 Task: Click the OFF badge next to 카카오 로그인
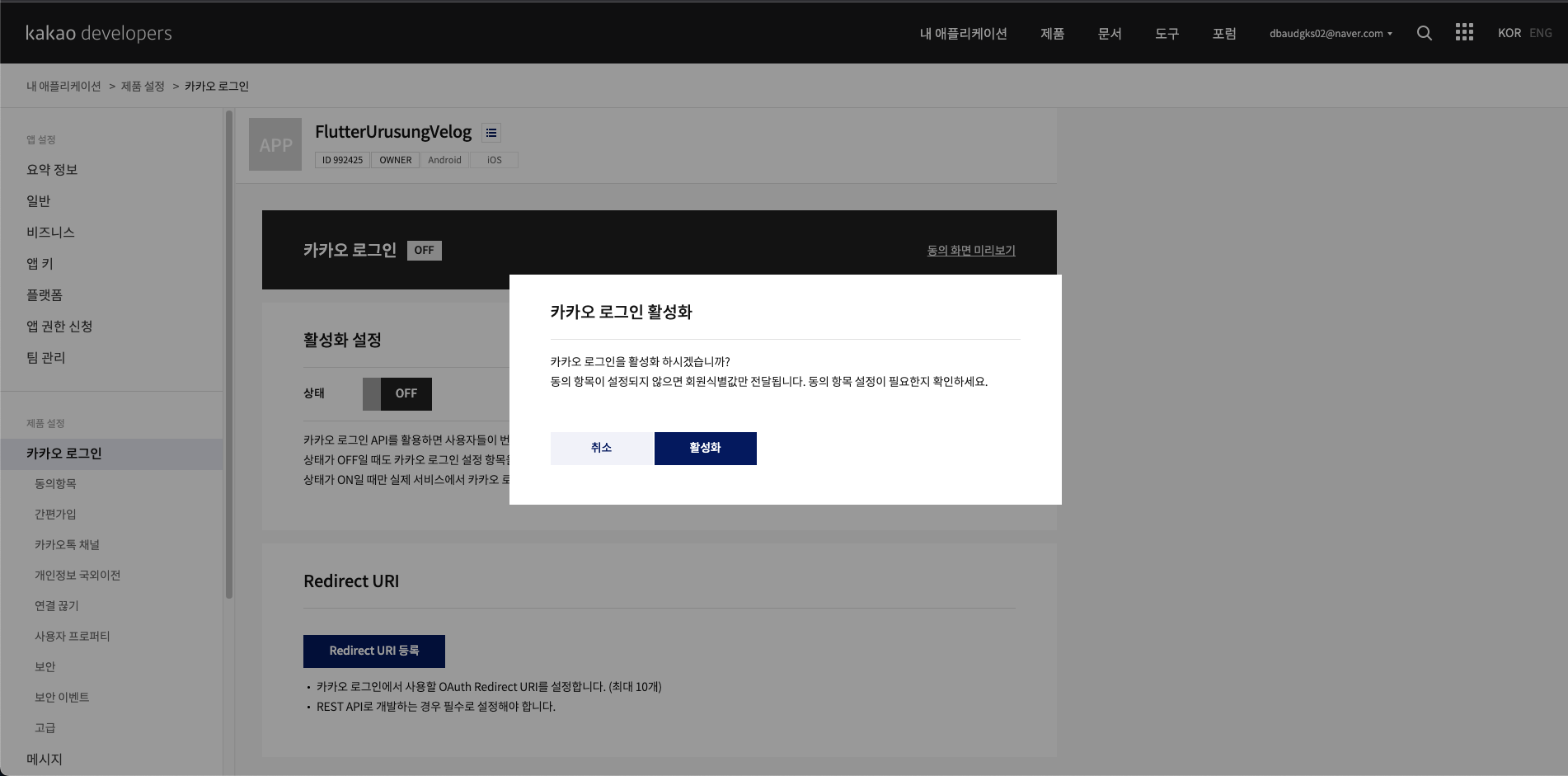click(425, 250)
